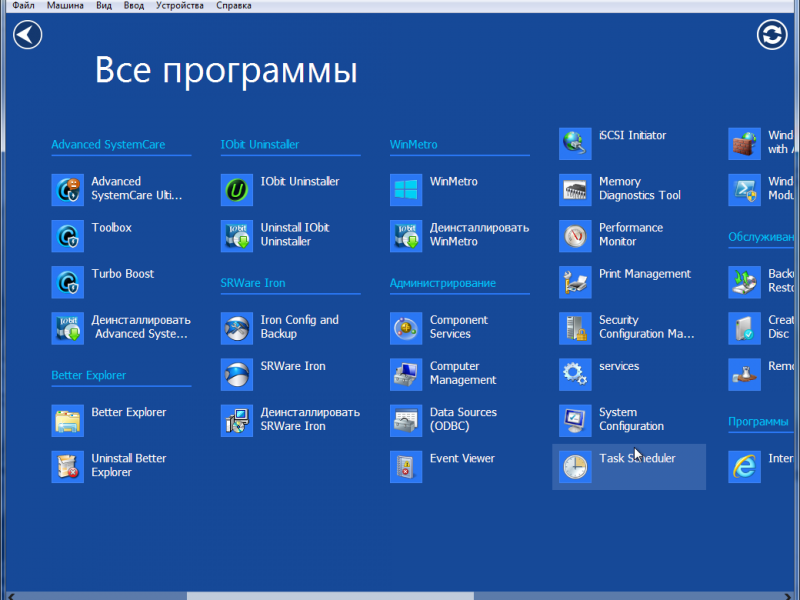
Task: Click the Uninstall Advanced SystemCare icon
Action: tap(67, 328)
